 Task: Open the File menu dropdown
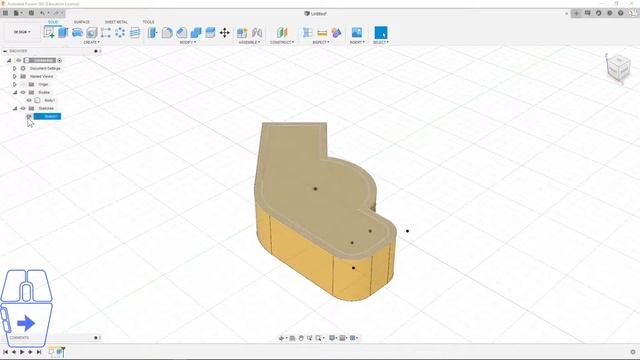18,13
